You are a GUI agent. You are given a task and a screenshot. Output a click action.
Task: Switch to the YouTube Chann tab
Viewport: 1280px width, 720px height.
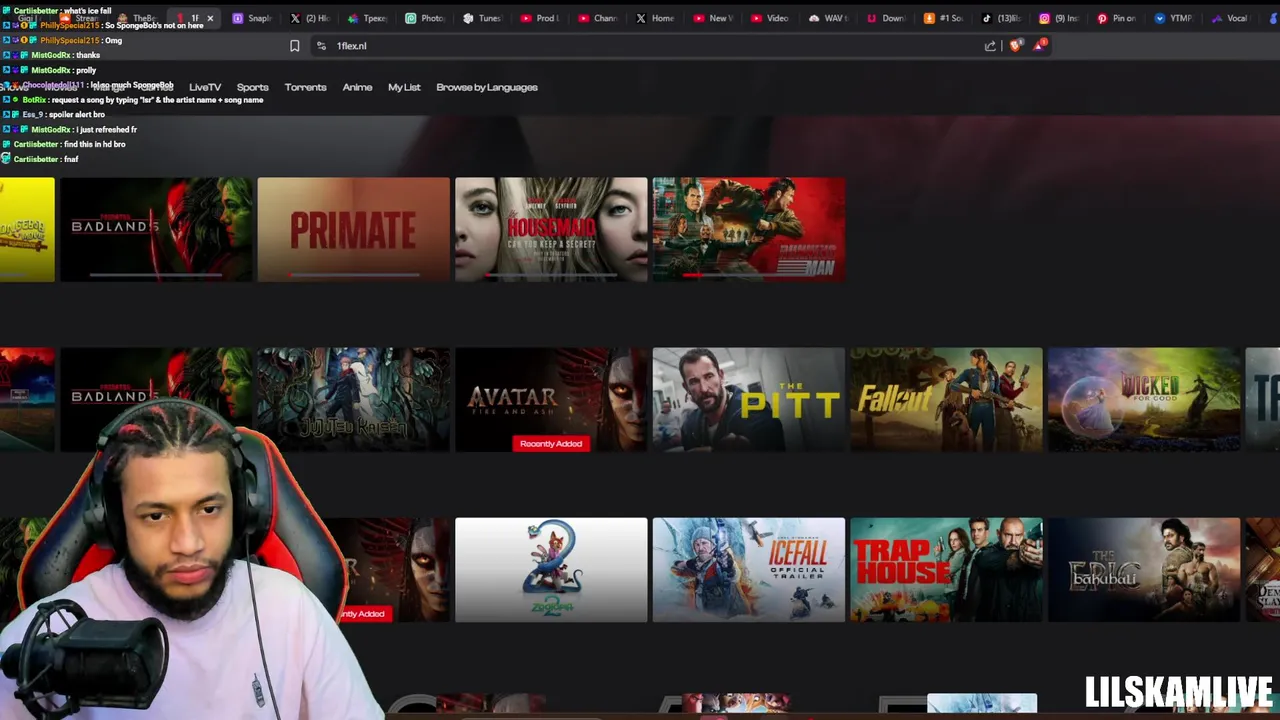(599, 18)
